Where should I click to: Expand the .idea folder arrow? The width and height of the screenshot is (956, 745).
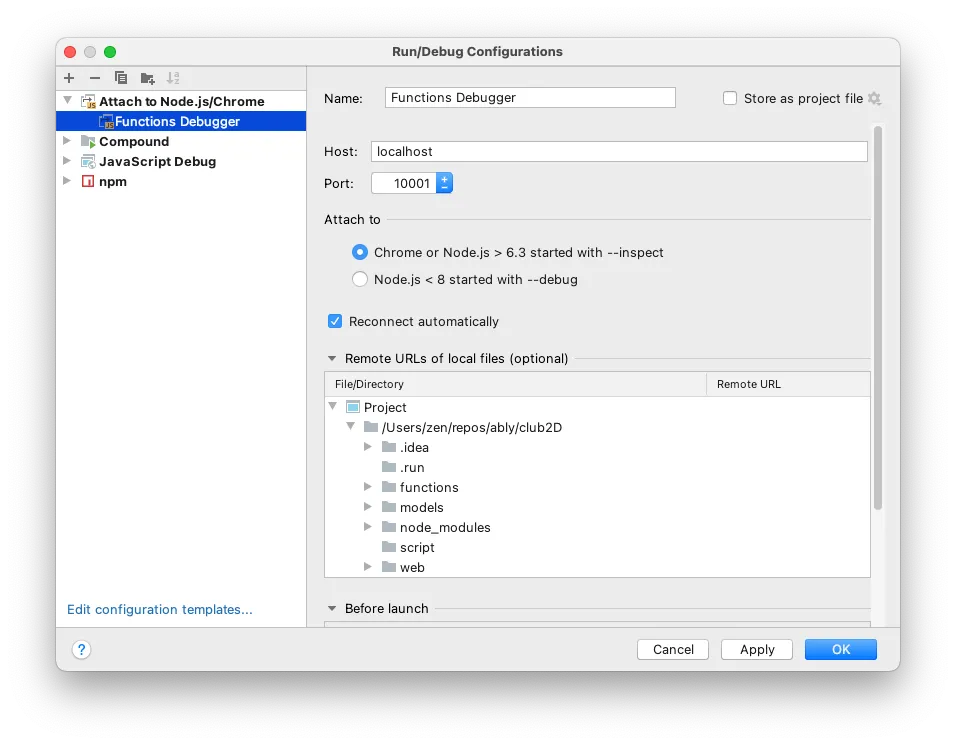coord(368,446)
